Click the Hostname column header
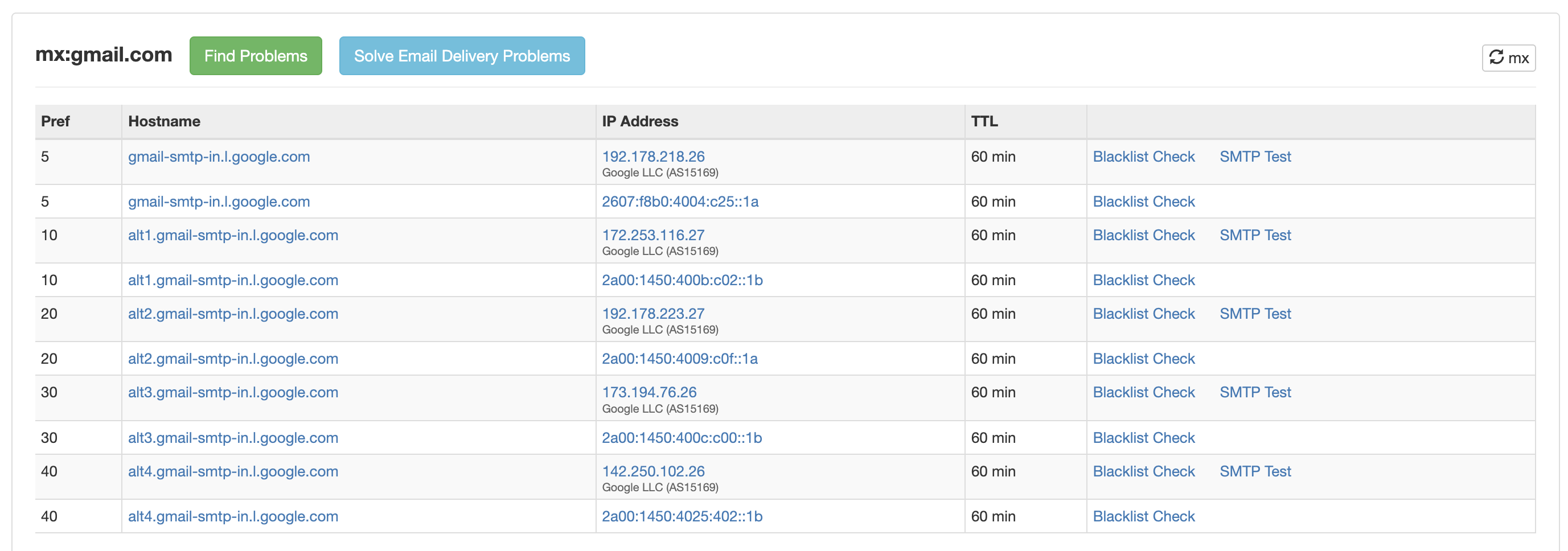This screenshot has height=551, width=1568. tap(164, 121)
